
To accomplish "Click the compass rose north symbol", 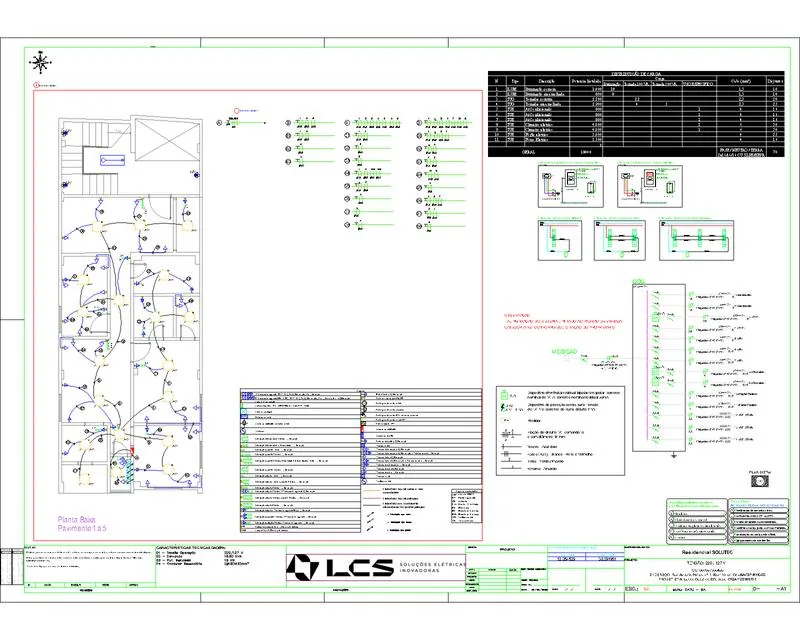I will point(40,63).
